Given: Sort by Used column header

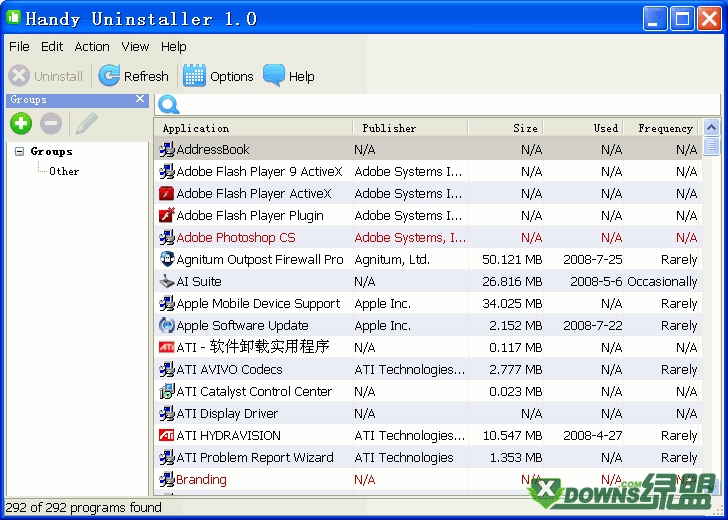Looking at the screenshot, I should click(584, 128).
